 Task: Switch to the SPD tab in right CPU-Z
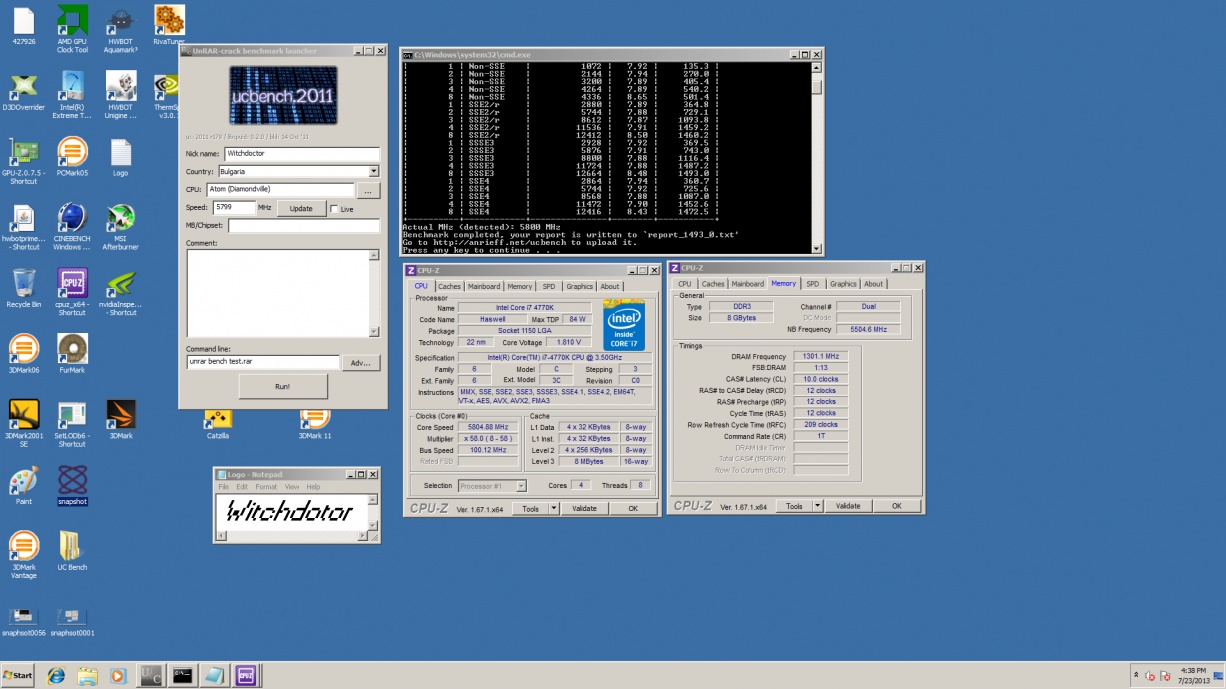pyautogui.click(x=812, y=284)
